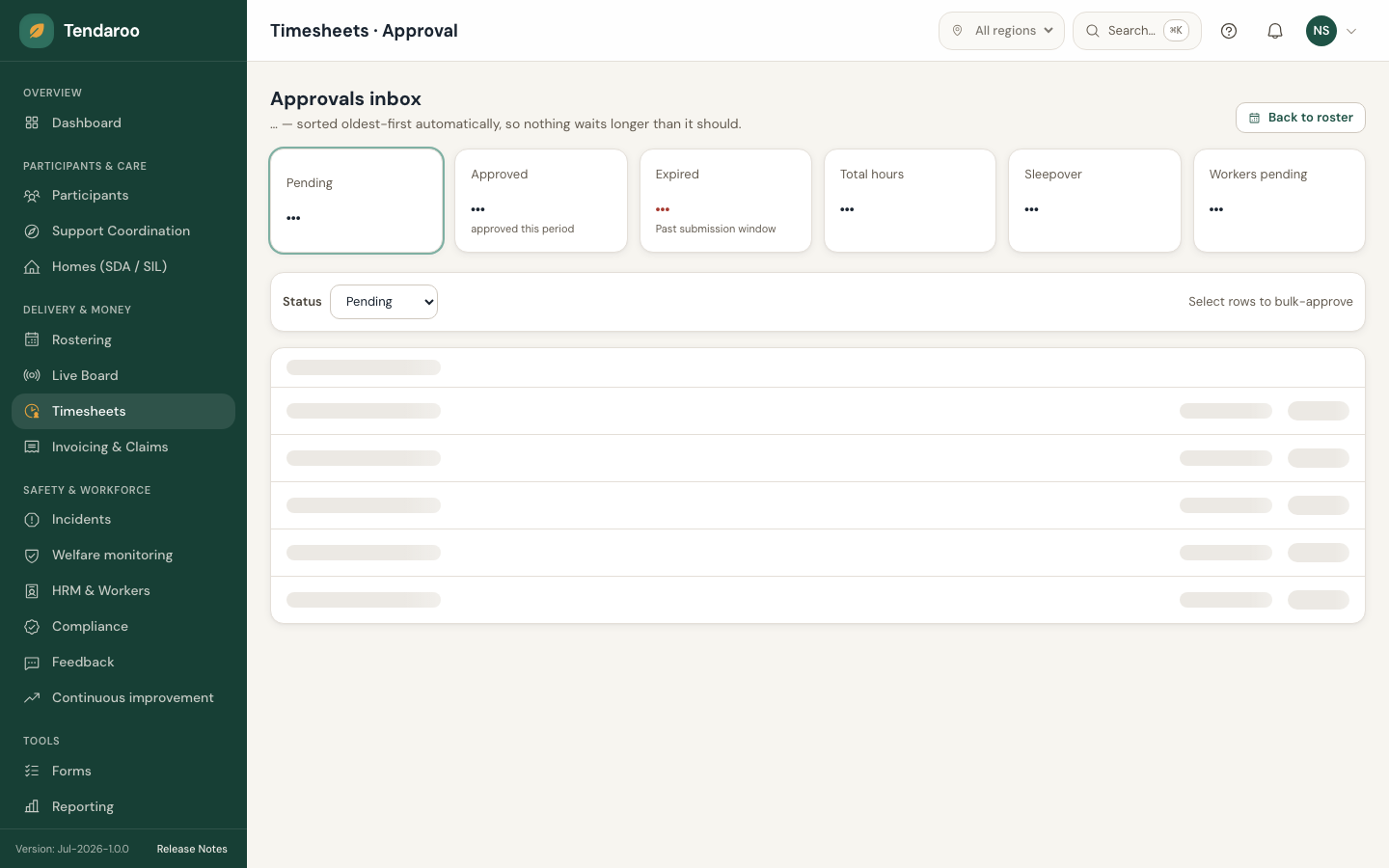
Task: Open the Participants menu item
Action: (x=123, y=196)
